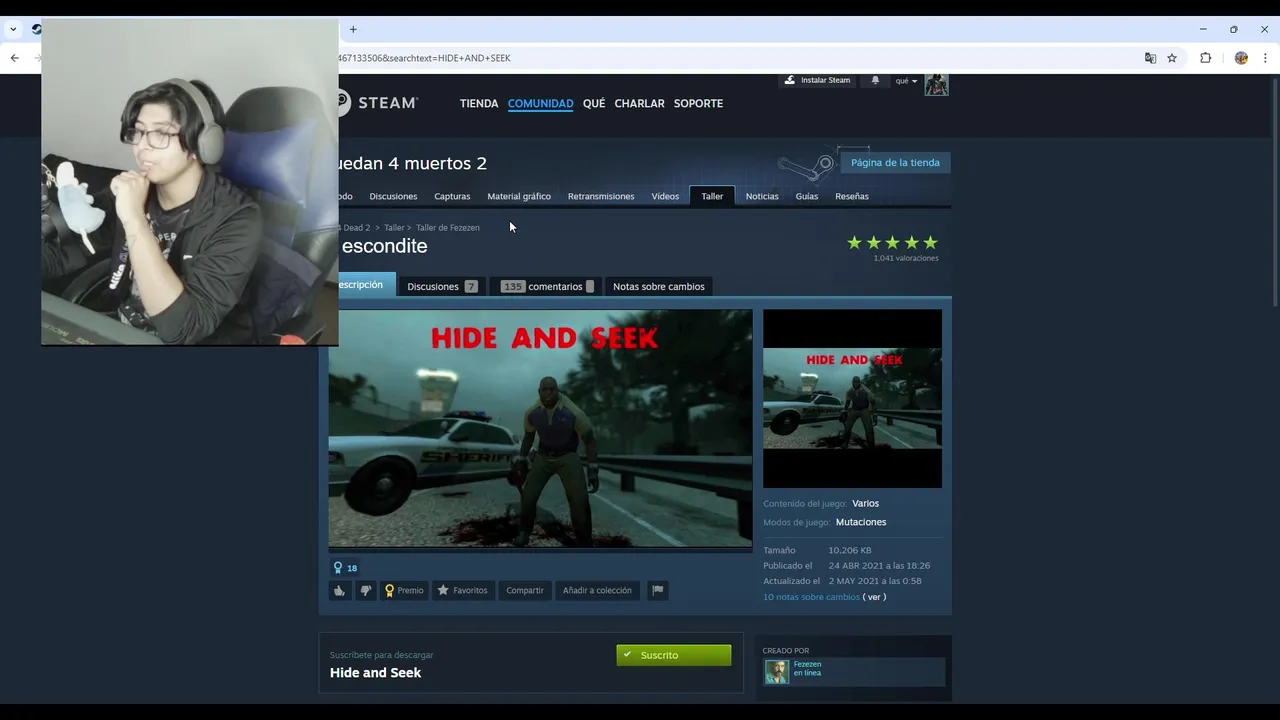1280x720 pixels.
Task: Open Notas sobre cambios tab
Action: 659,286
